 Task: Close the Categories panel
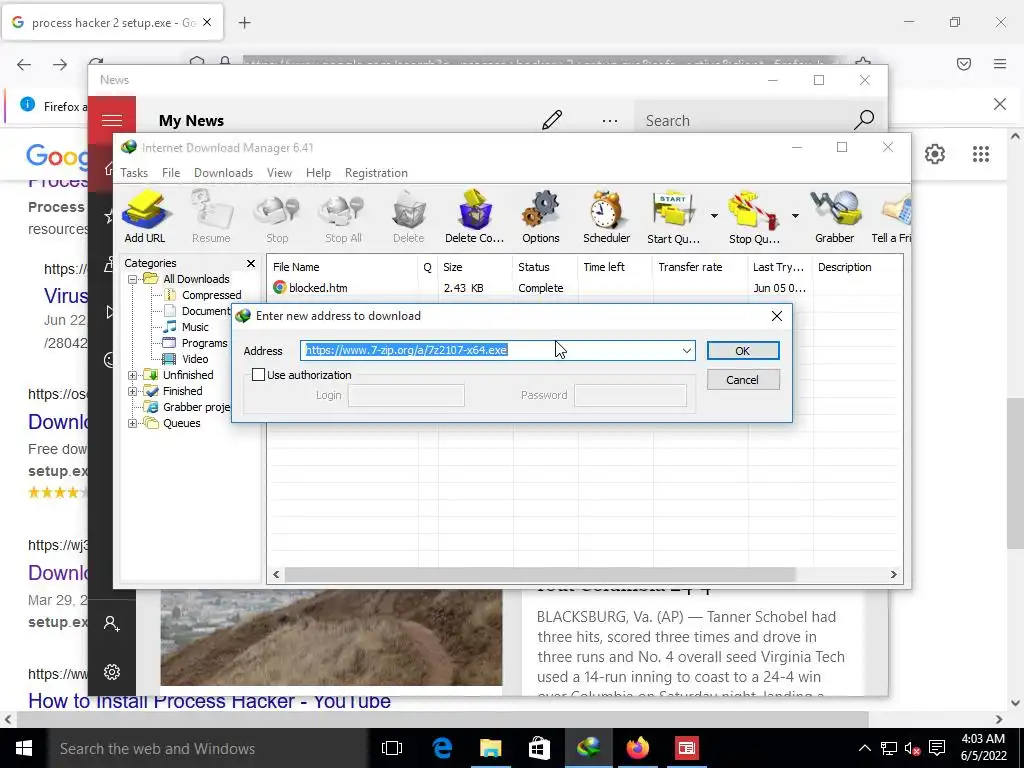pos(251,263)
